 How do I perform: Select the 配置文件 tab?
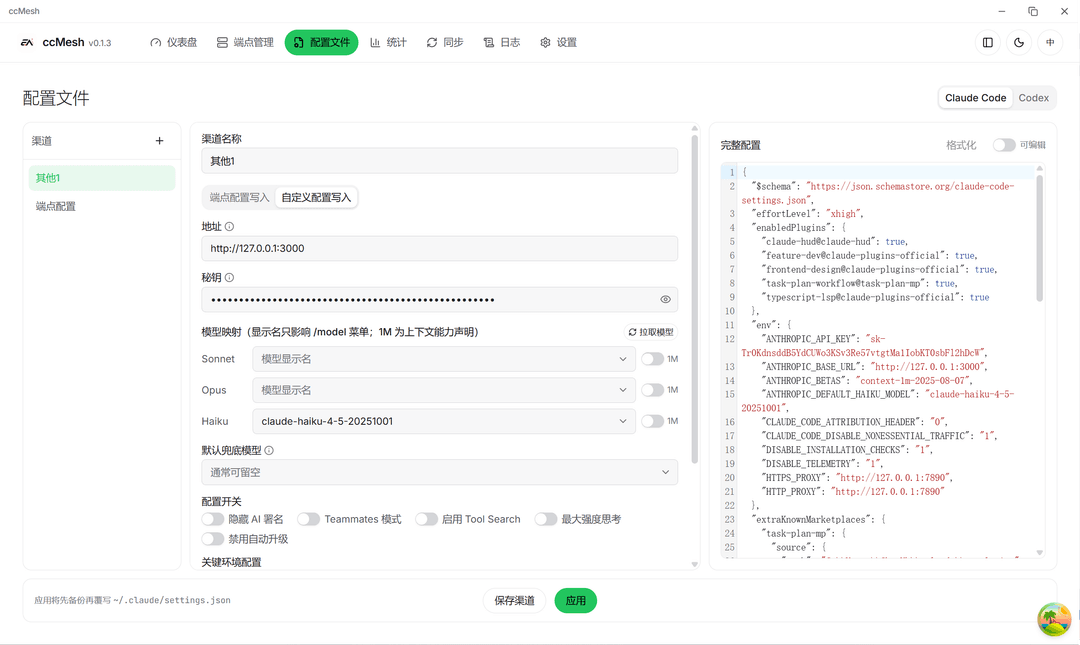tap(322, 43)
